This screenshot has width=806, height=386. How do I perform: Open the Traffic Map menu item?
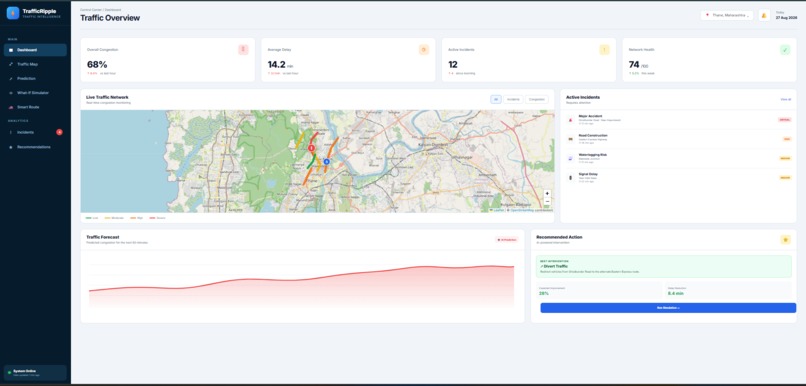tap(35, 64)
